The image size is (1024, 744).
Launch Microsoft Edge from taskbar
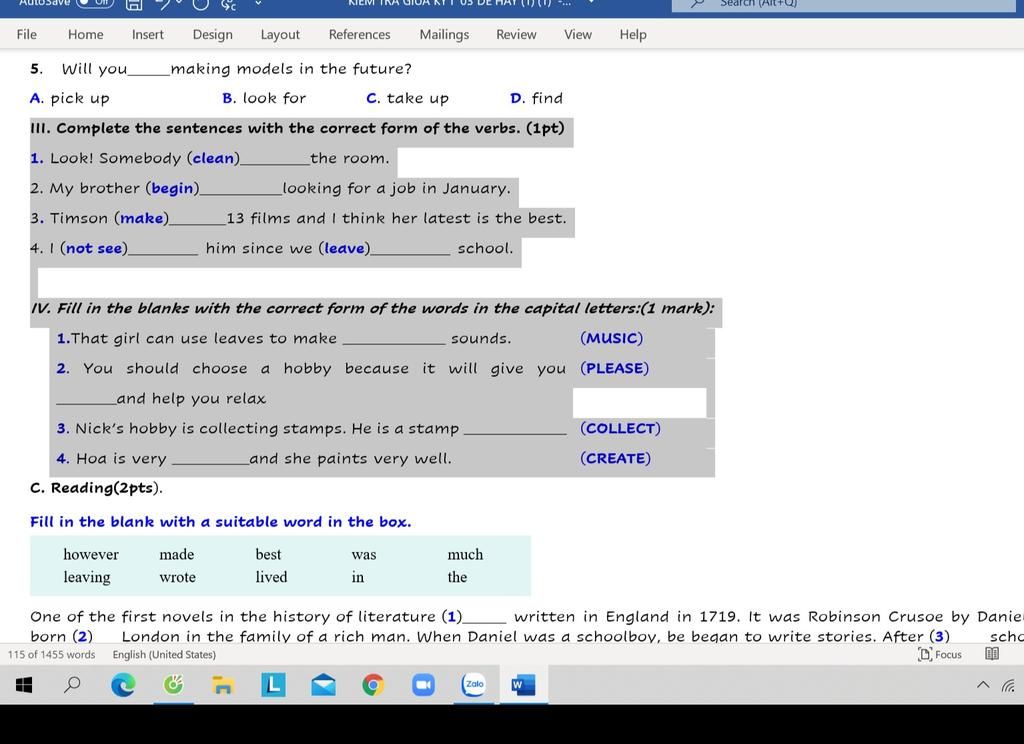(123, 685)
